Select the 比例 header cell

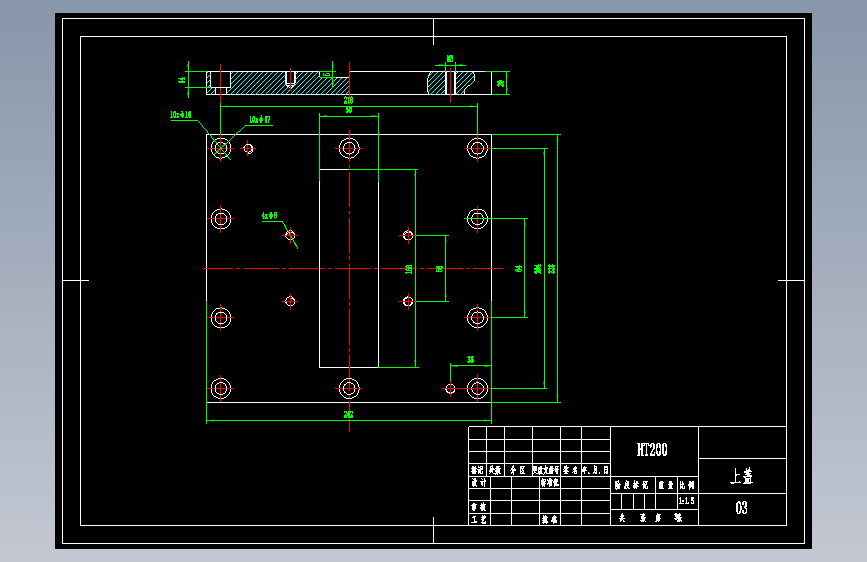coord(687,485)
